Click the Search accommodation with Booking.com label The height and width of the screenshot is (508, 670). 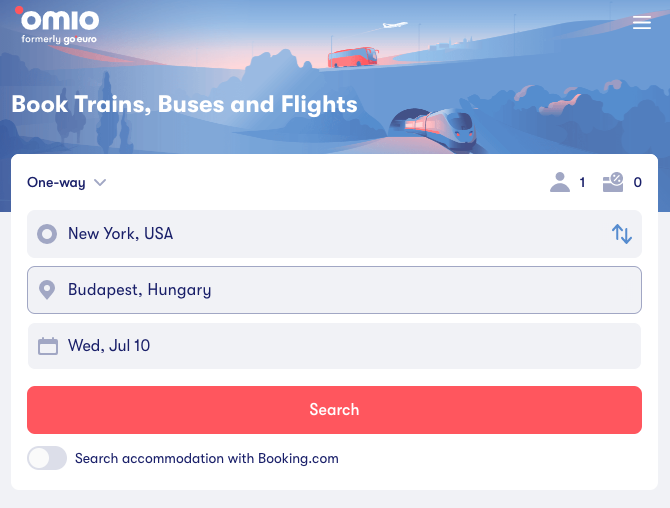[207, 459]
